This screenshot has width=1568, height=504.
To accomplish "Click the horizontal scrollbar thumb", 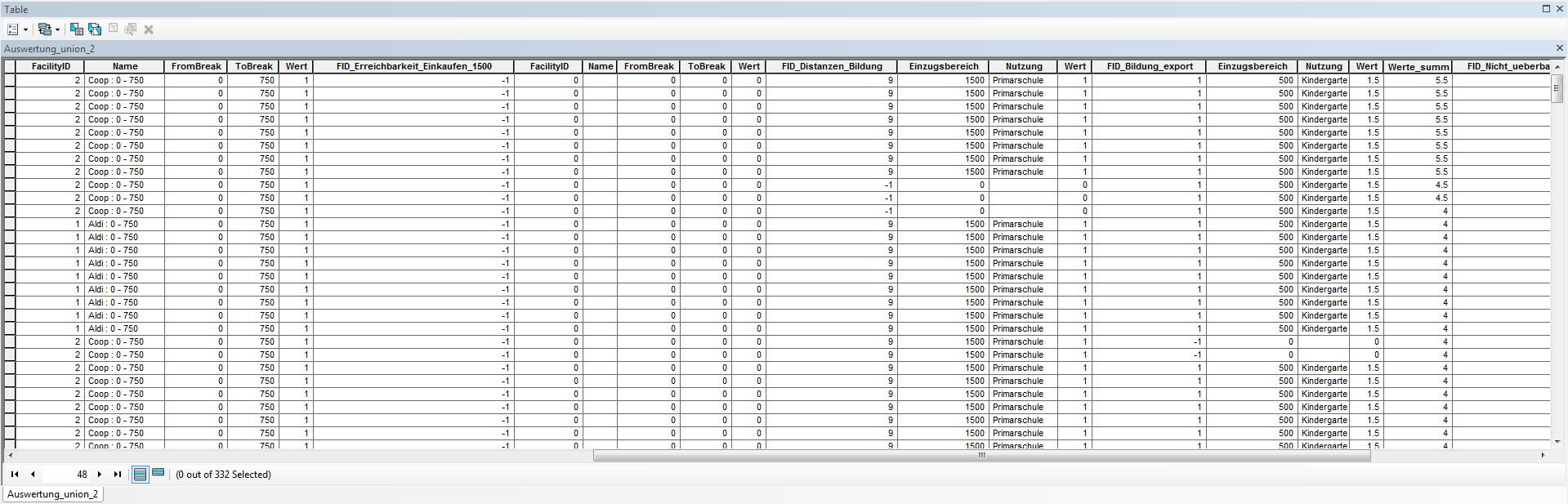I will 981,456.
